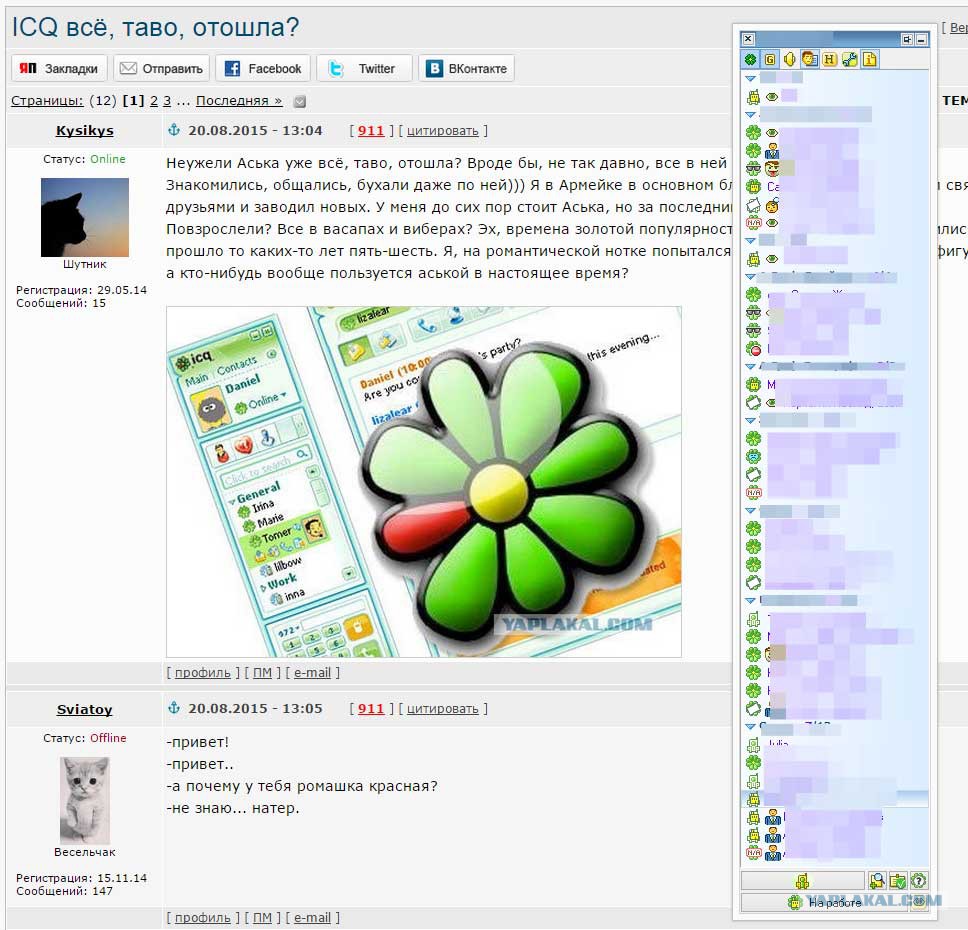Click the 'Offline' status text of Sviatoy

coord(108,738)
